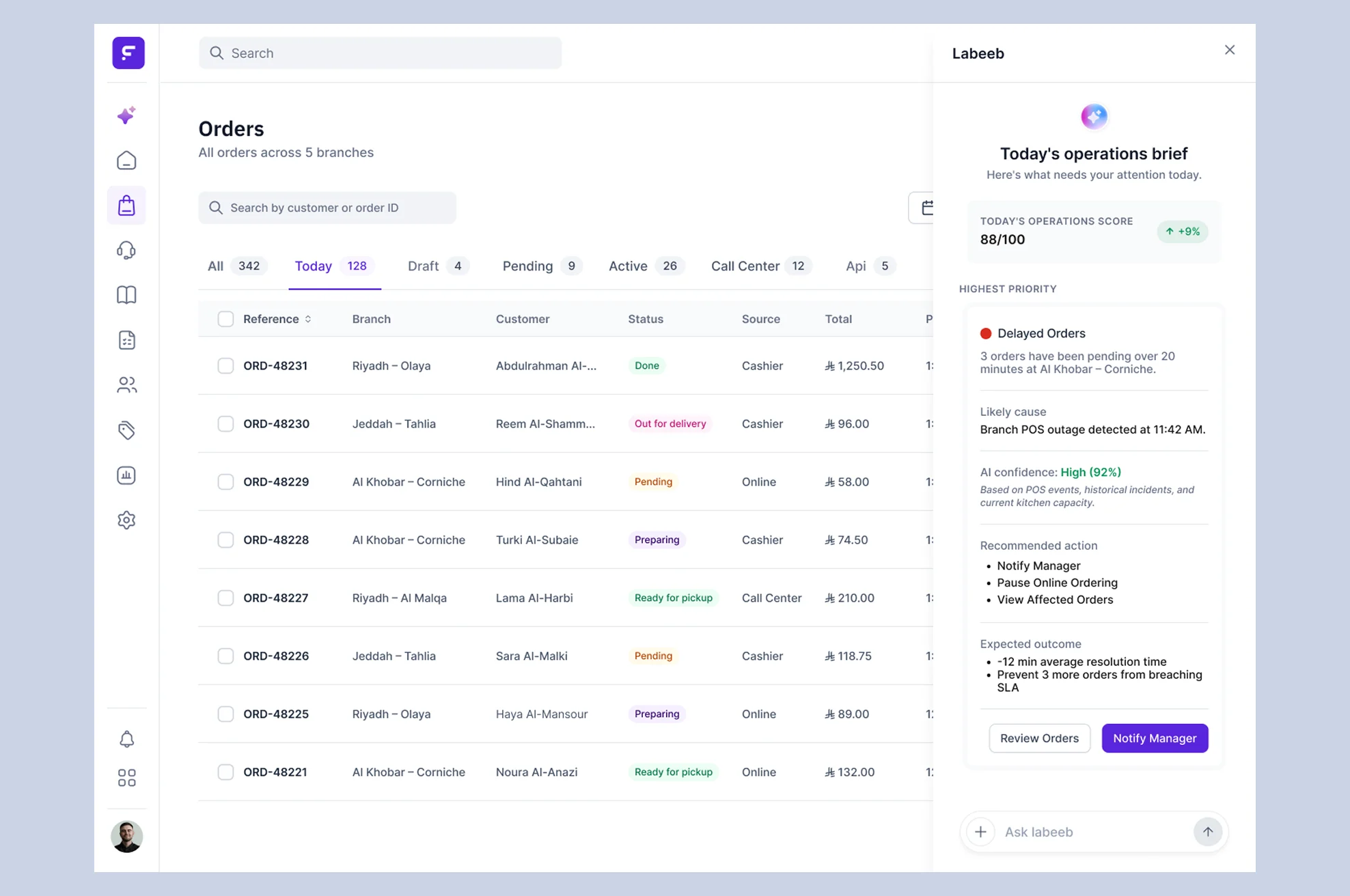
Task: Open the price tag icon in sidebar
Action: tap(126, 430)
